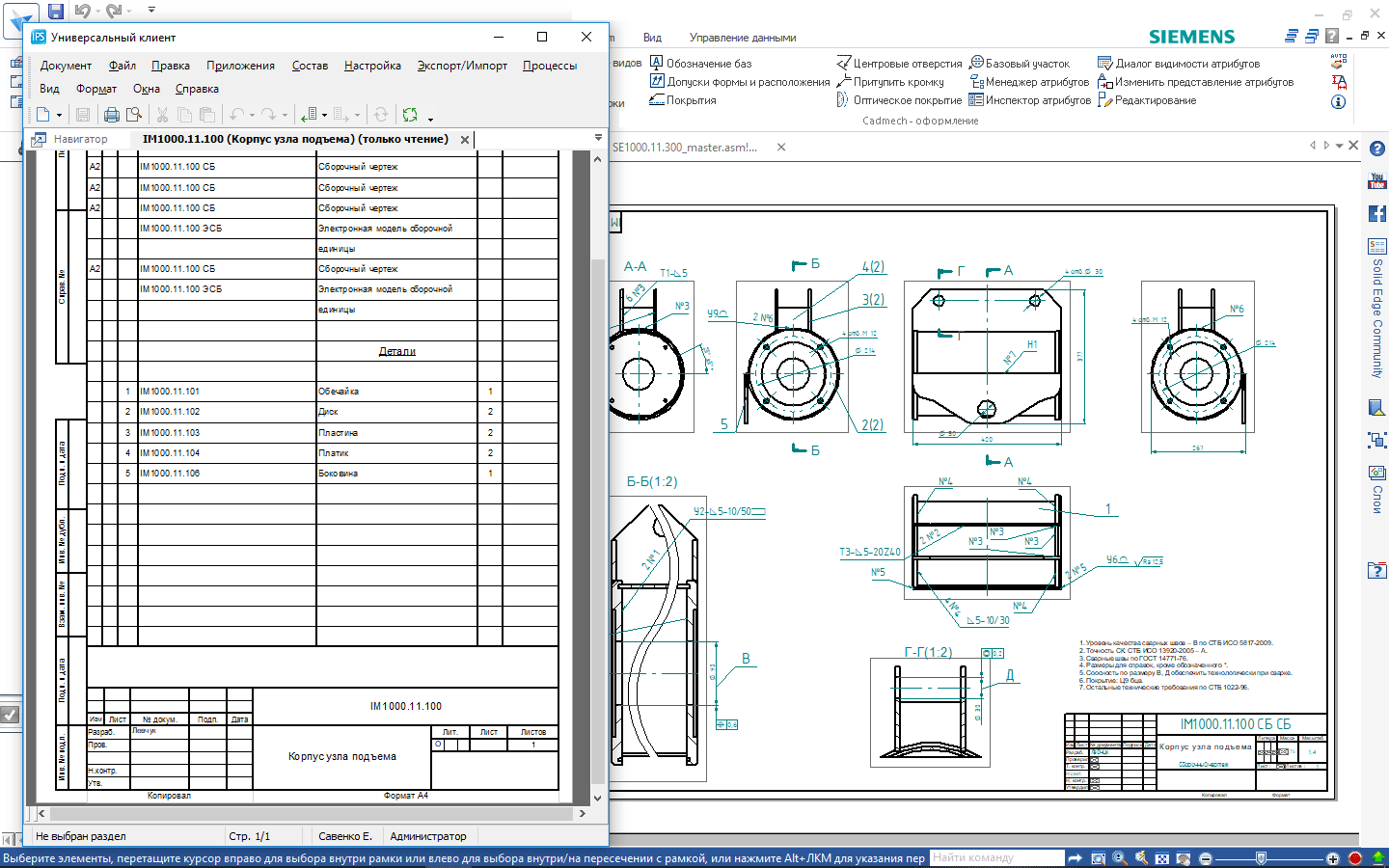Viewport: 1389px width, 868px height.
Task: Expand the New document dropdown arrow
Action: coord(60,116)
